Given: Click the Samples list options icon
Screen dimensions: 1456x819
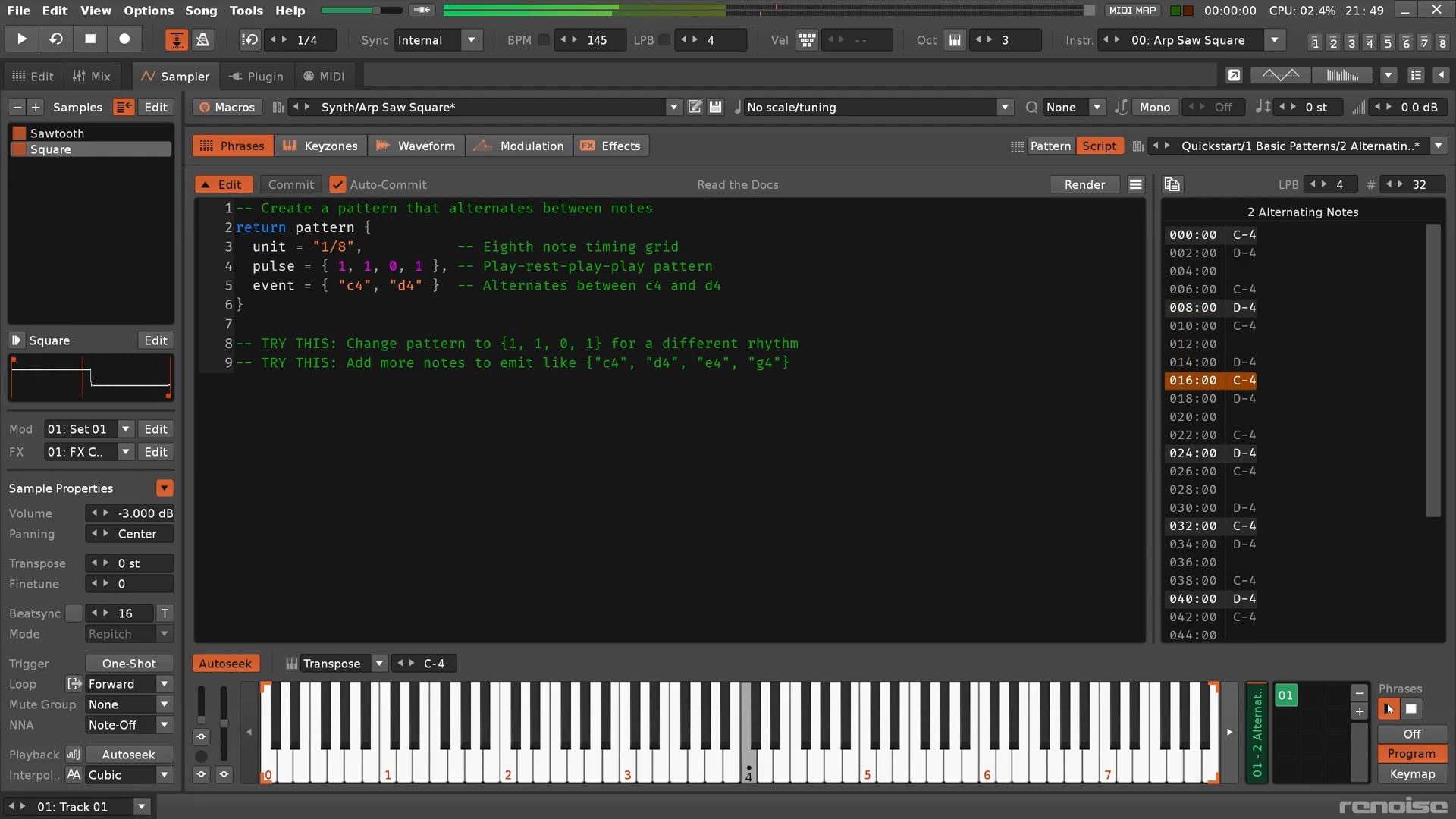Looking at the screenshot, I should 124,107.
